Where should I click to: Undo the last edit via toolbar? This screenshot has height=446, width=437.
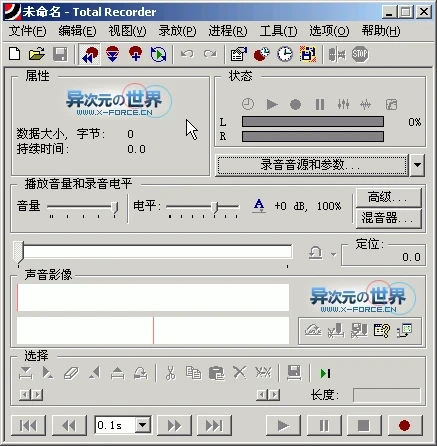point(187,54)
